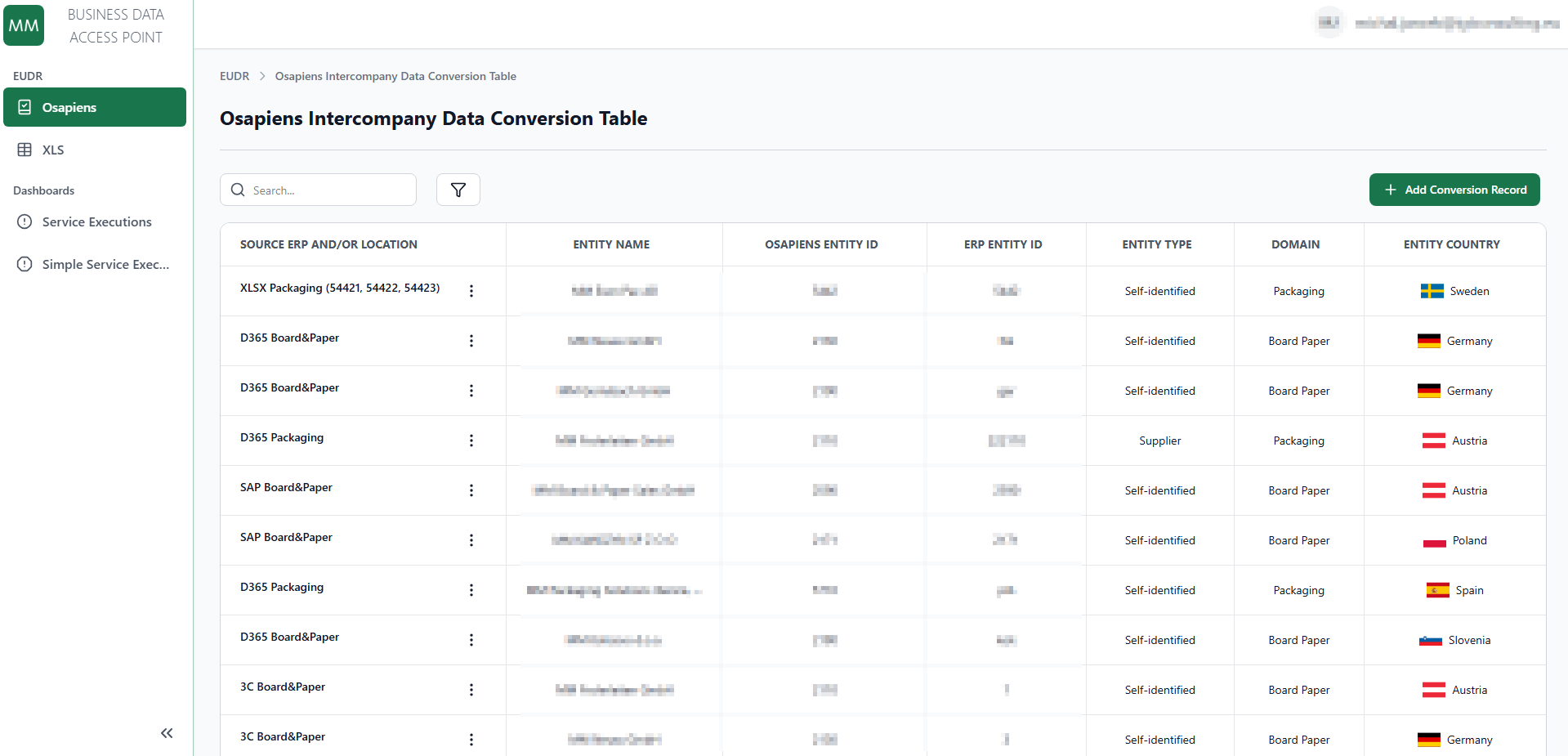This screenshot has height=756, width=1568.
Task: Click the Simple Service Exec alert icon
Action: pyautogui.click(x=25, y=264)
